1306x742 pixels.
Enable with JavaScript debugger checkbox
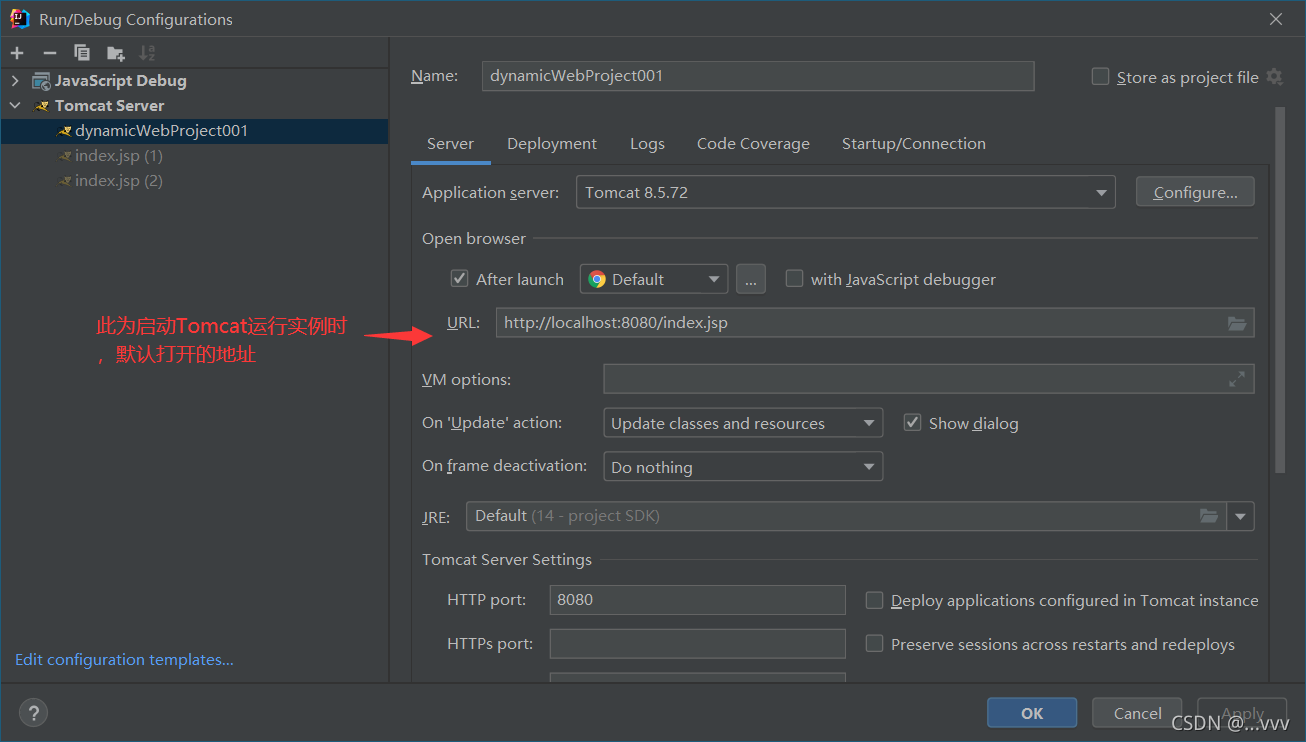pyautogui.click(x=794, y=279)
